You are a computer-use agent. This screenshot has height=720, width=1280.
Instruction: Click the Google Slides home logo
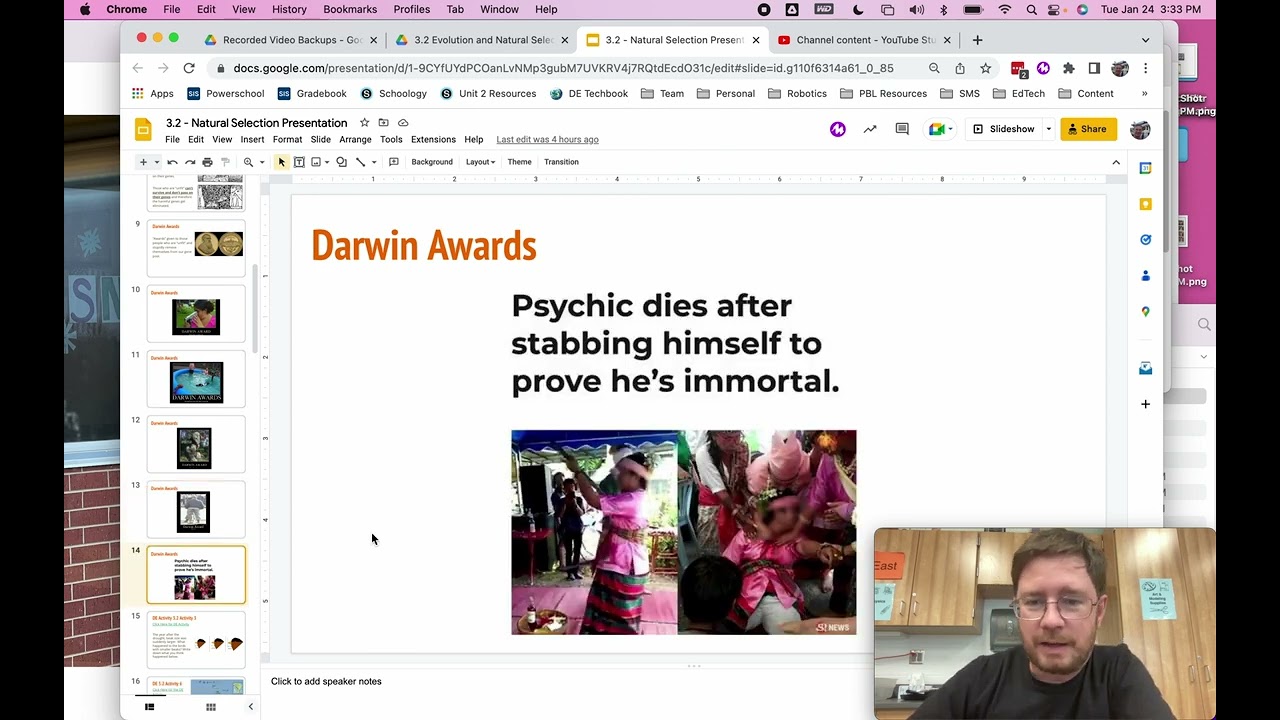[144, 130]
